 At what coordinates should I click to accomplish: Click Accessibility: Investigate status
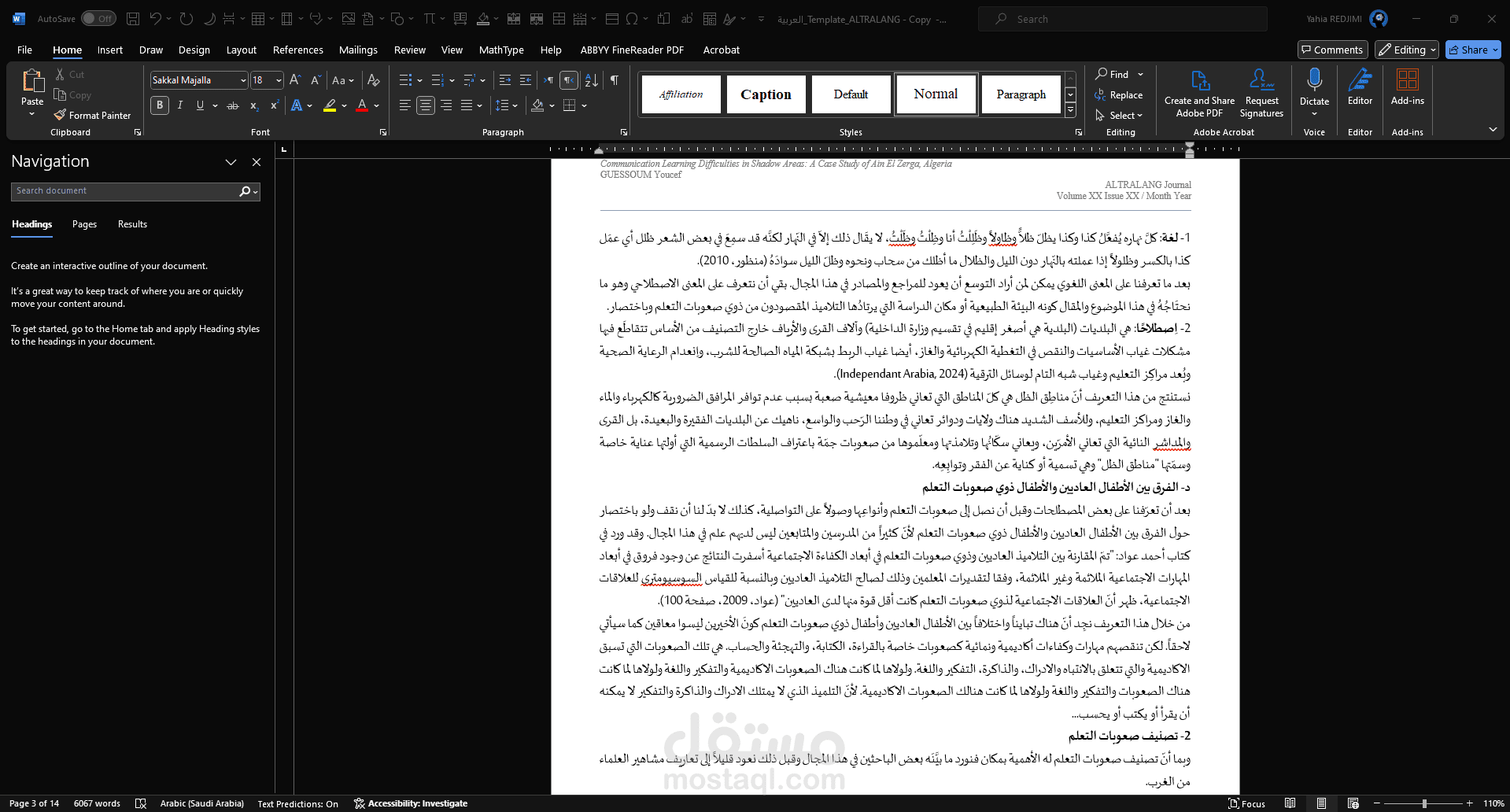point(411,803)
